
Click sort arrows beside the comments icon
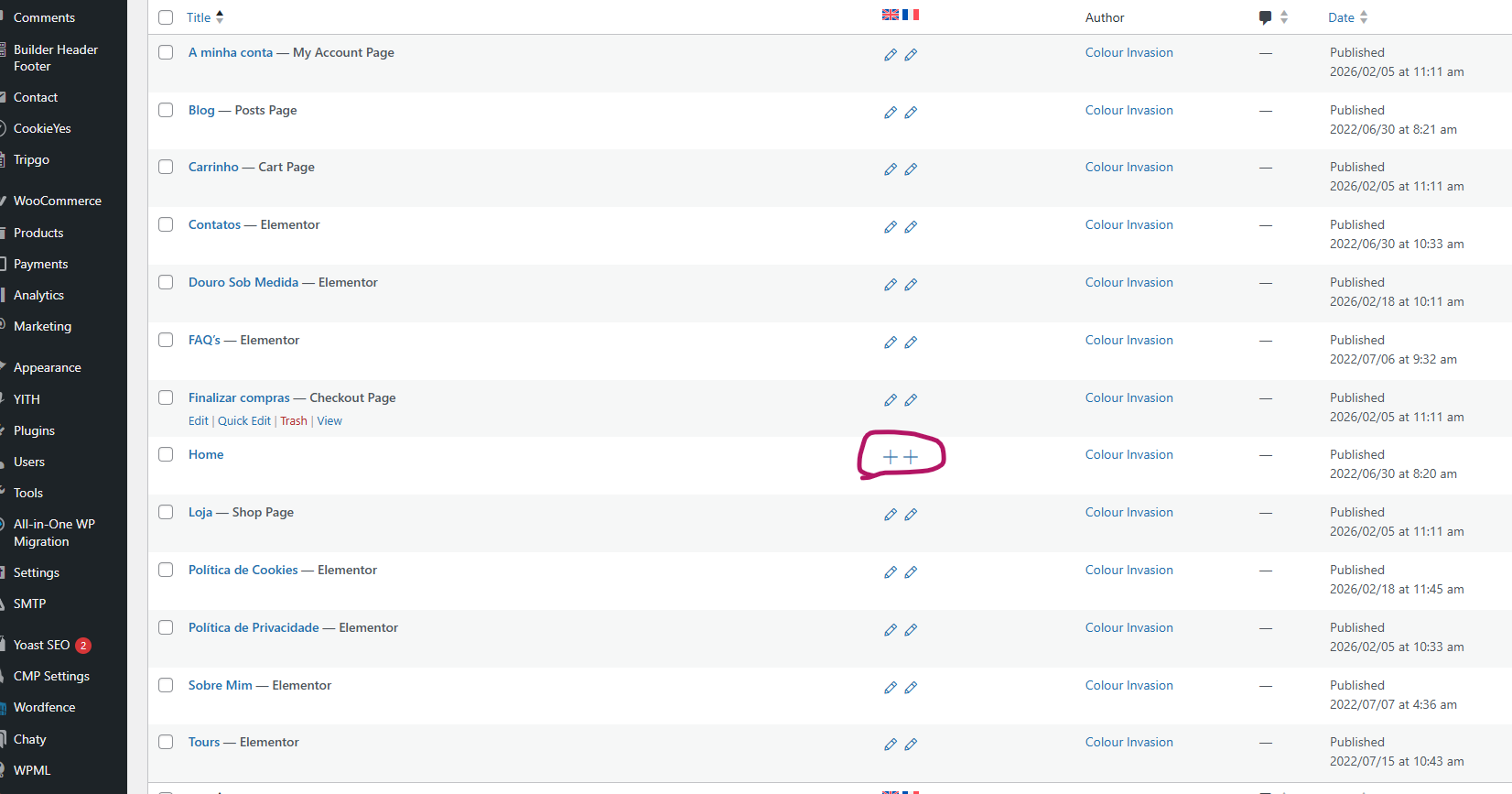click(1284, 17)
